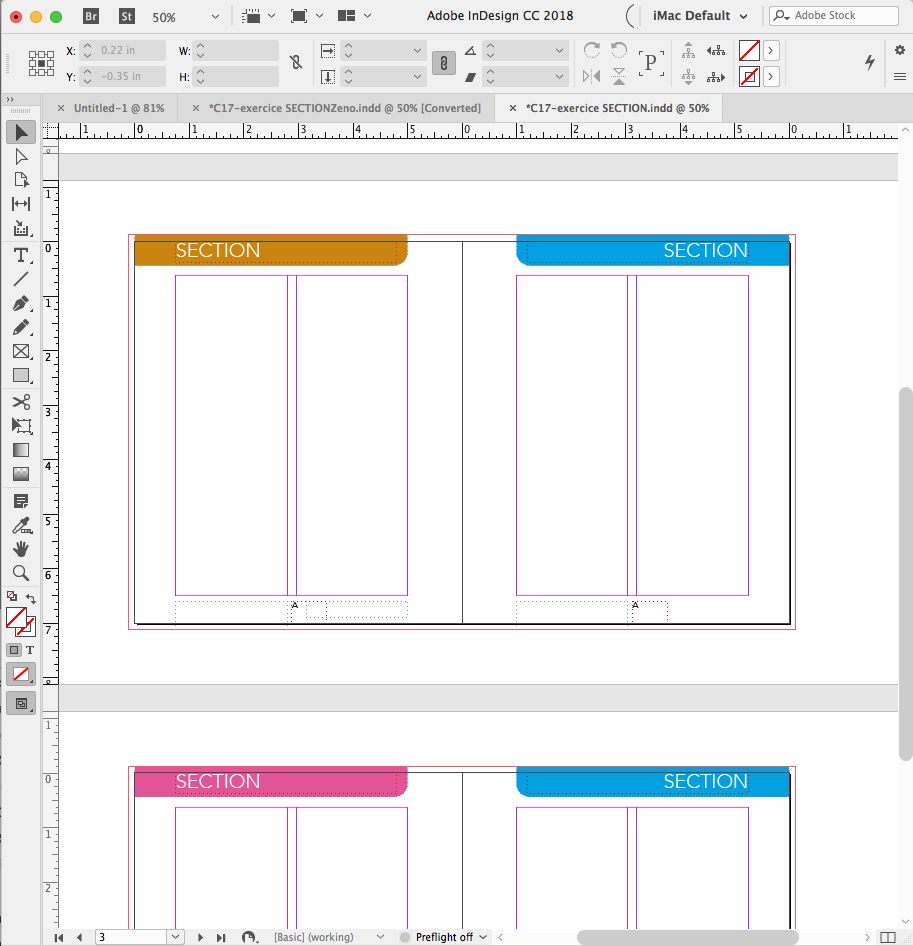Click the stroke color swatch in control panel
Image resolution: width=913 pixels, height=946 pixels.
coord(749,77)
